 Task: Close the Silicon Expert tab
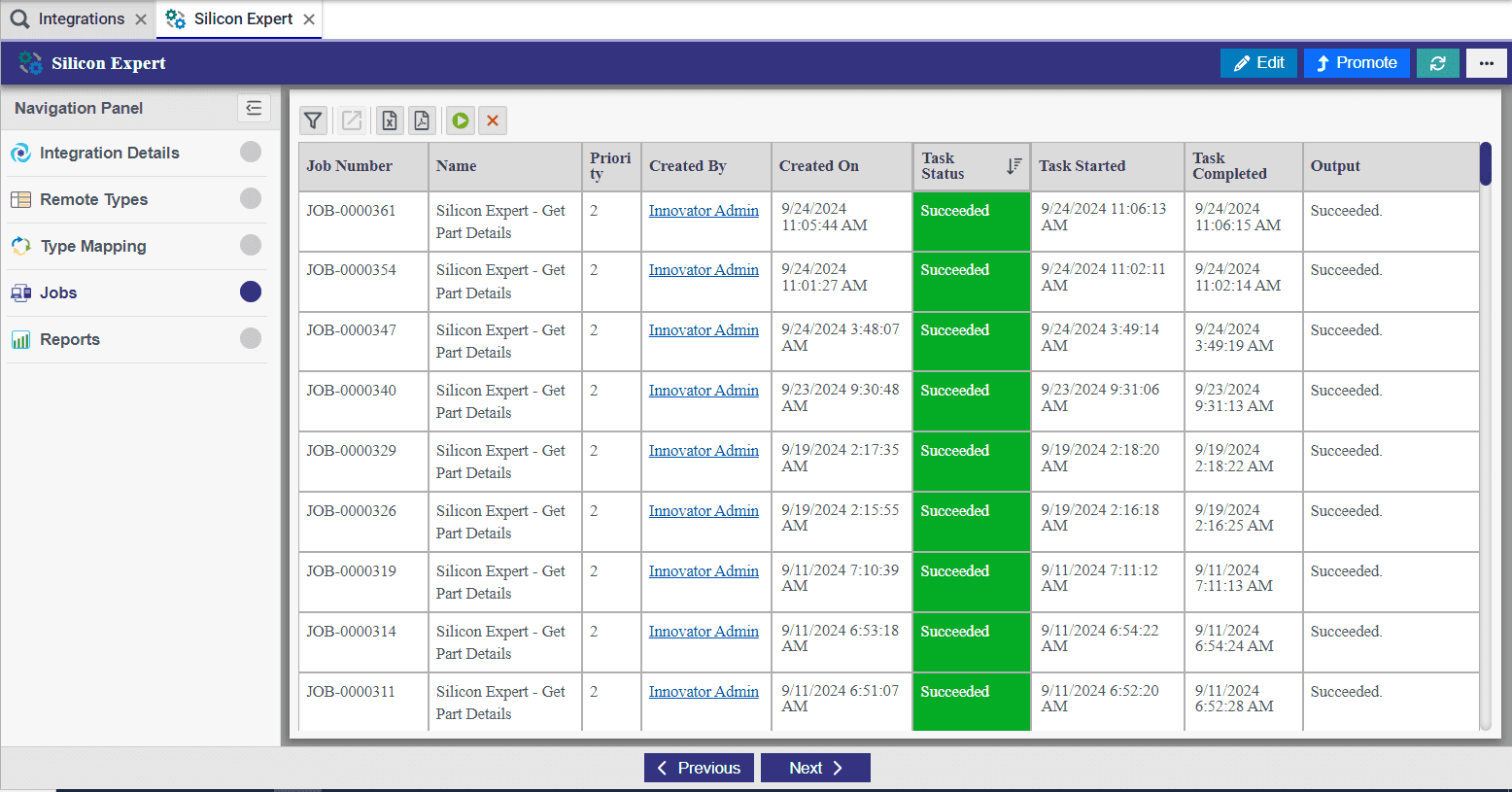tap(309, 19)
